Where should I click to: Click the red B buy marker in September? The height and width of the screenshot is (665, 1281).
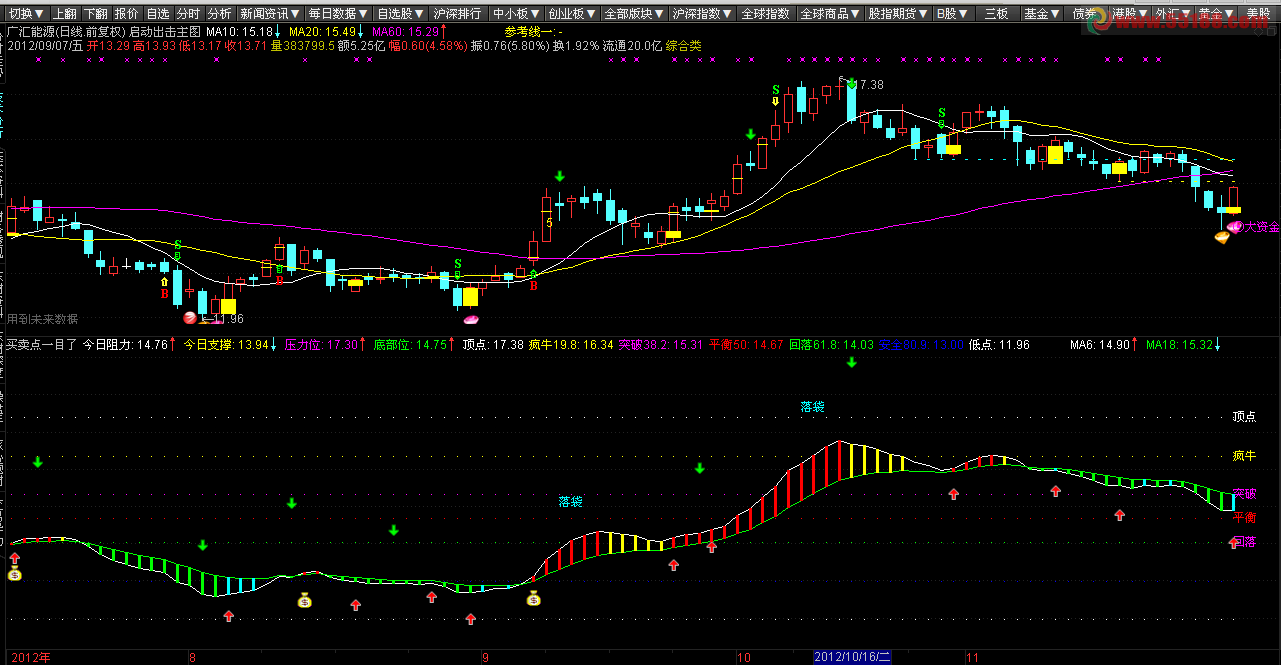(x=534, y=285)
